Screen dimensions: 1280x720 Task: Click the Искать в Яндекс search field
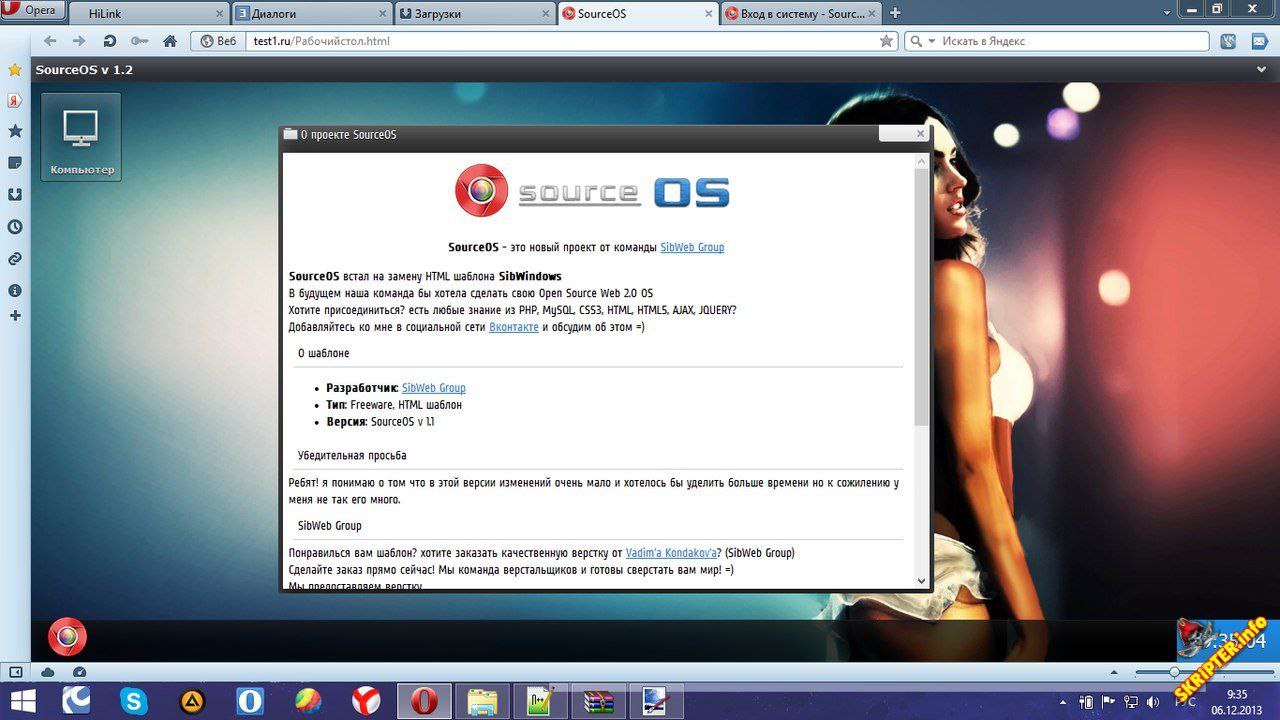(1072, 41)
